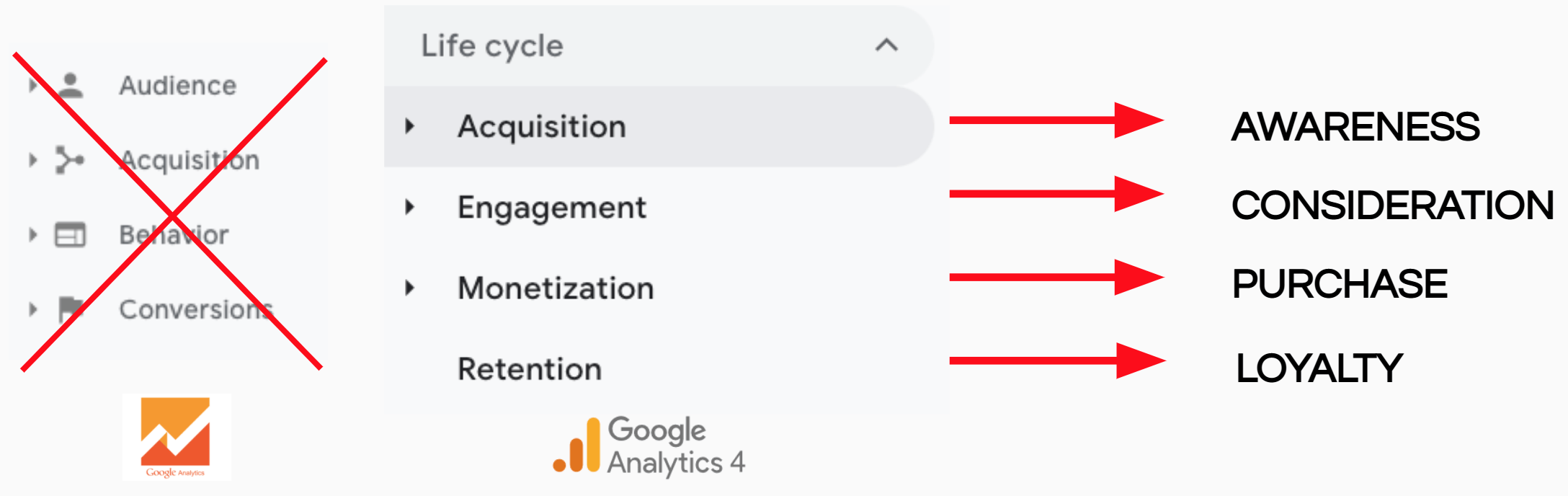This screenshot has width=1568, height=496.
Task: Select the highlighted Acquisition item
Action: pos(659,127)
